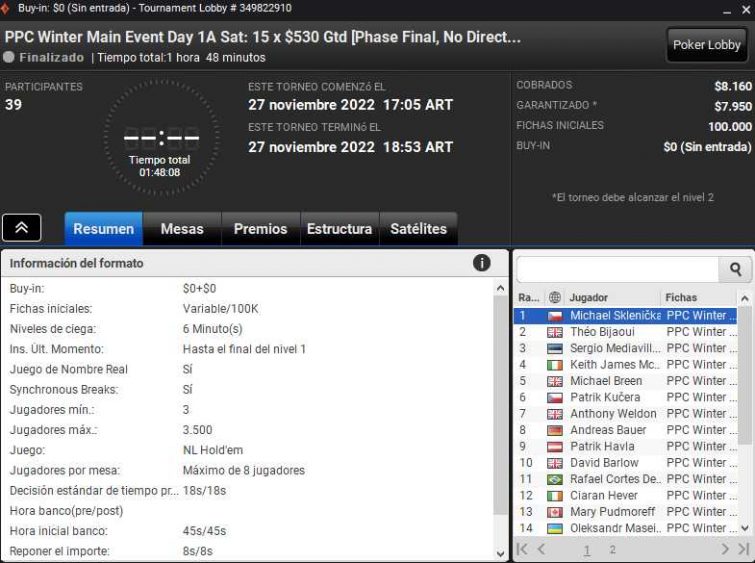The height and width of the screenshot is (563, 755).
Task: Click the Irish flag beside Keith James Mc...
Action: (x=555, y=365)
